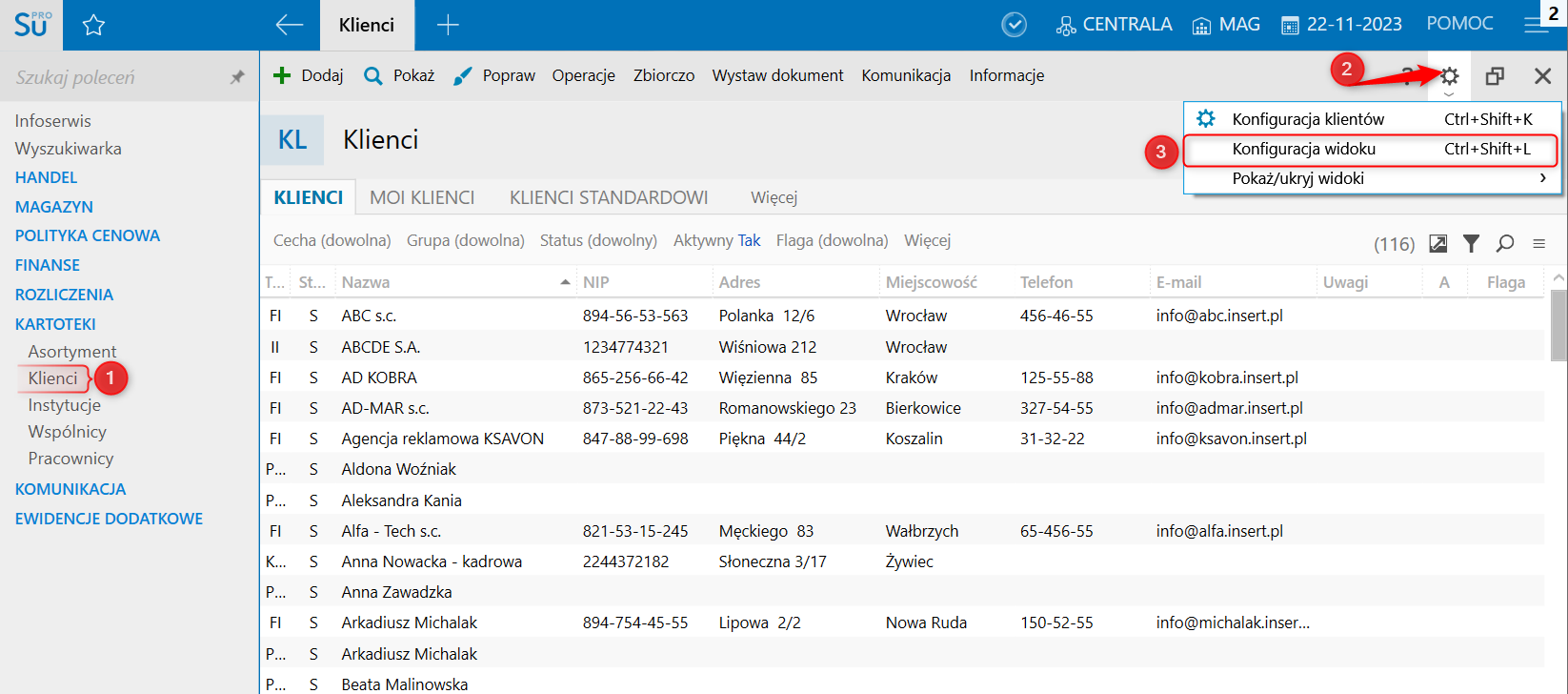Sort by the Nazwa column header

(366, 282)
